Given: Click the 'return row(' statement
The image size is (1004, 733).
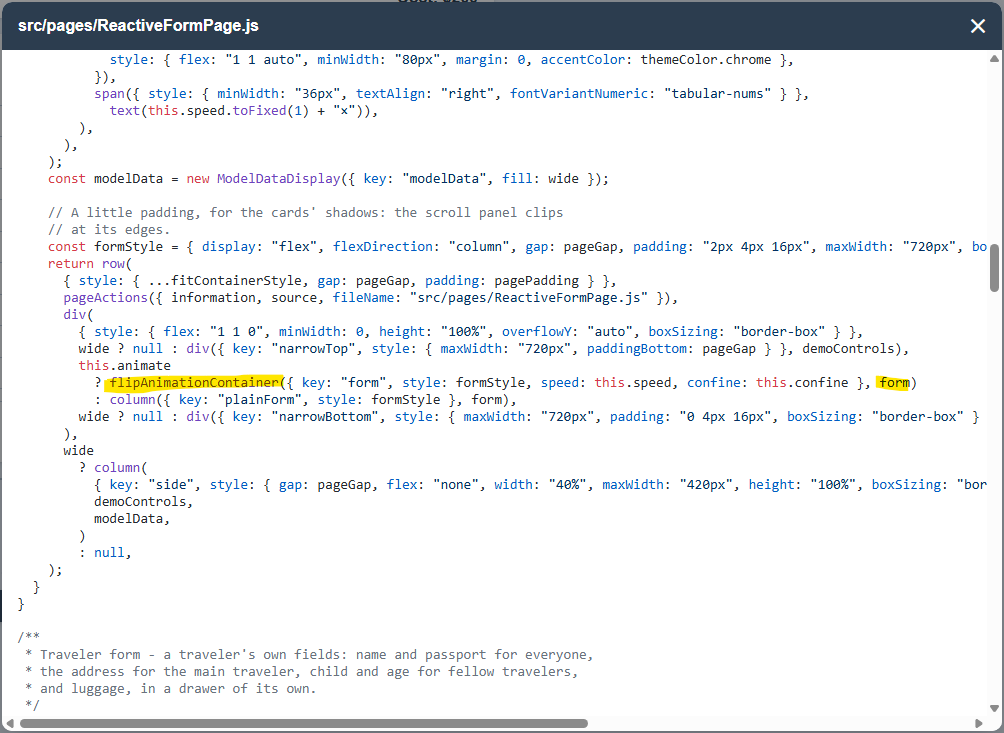Looking at the screenshot, I should [90, 264].
